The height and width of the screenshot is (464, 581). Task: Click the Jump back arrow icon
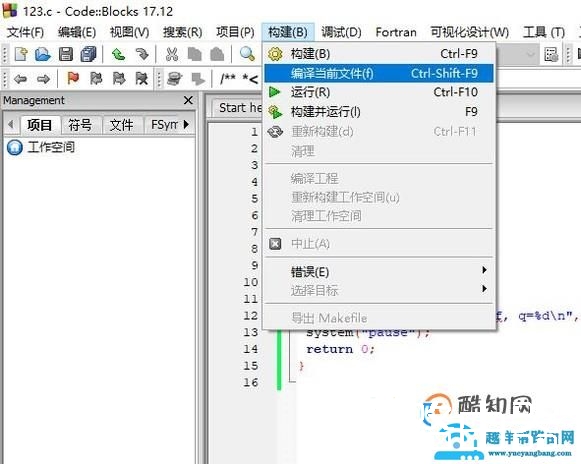click(x=20, y=79)
